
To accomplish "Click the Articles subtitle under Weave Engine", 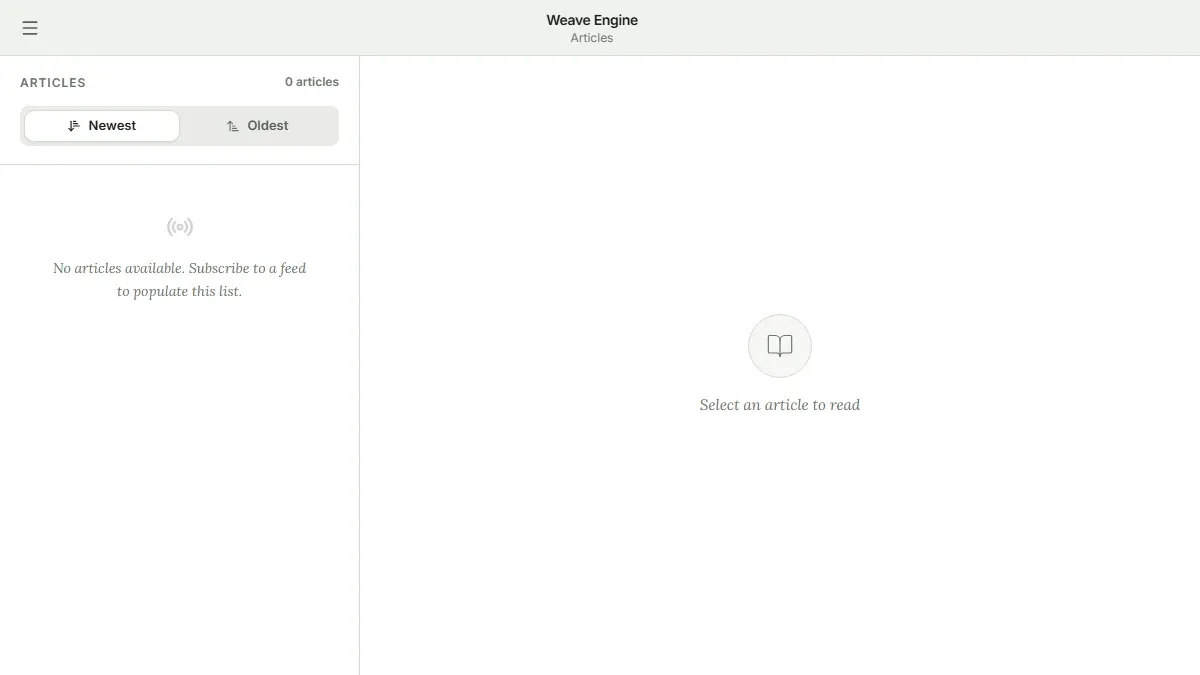I will (592, 38).
